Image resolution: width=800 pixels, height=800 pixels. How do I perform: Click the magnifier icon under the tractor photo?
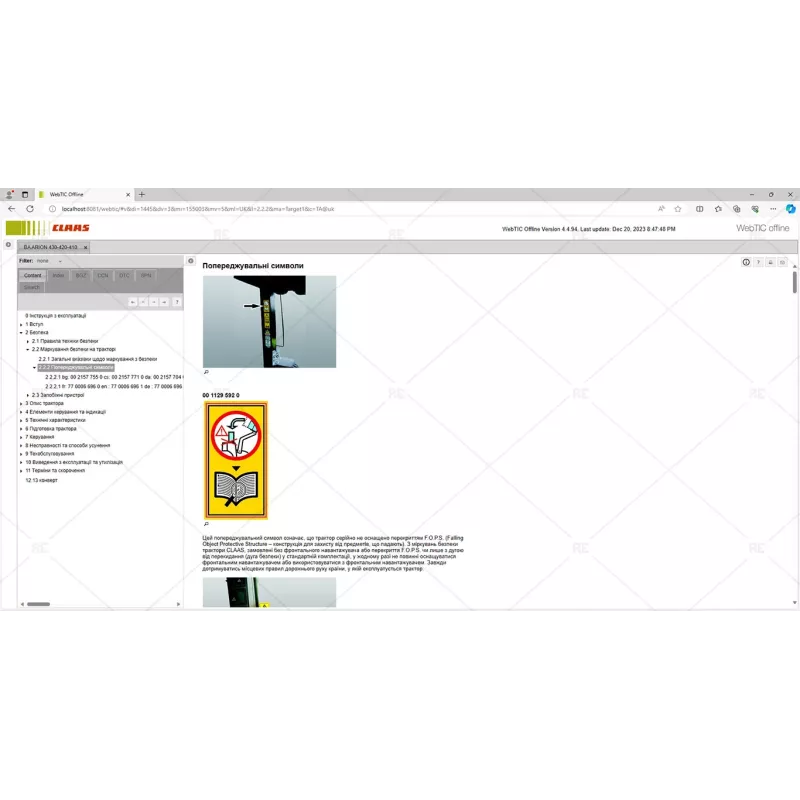(x=205, y=371)
